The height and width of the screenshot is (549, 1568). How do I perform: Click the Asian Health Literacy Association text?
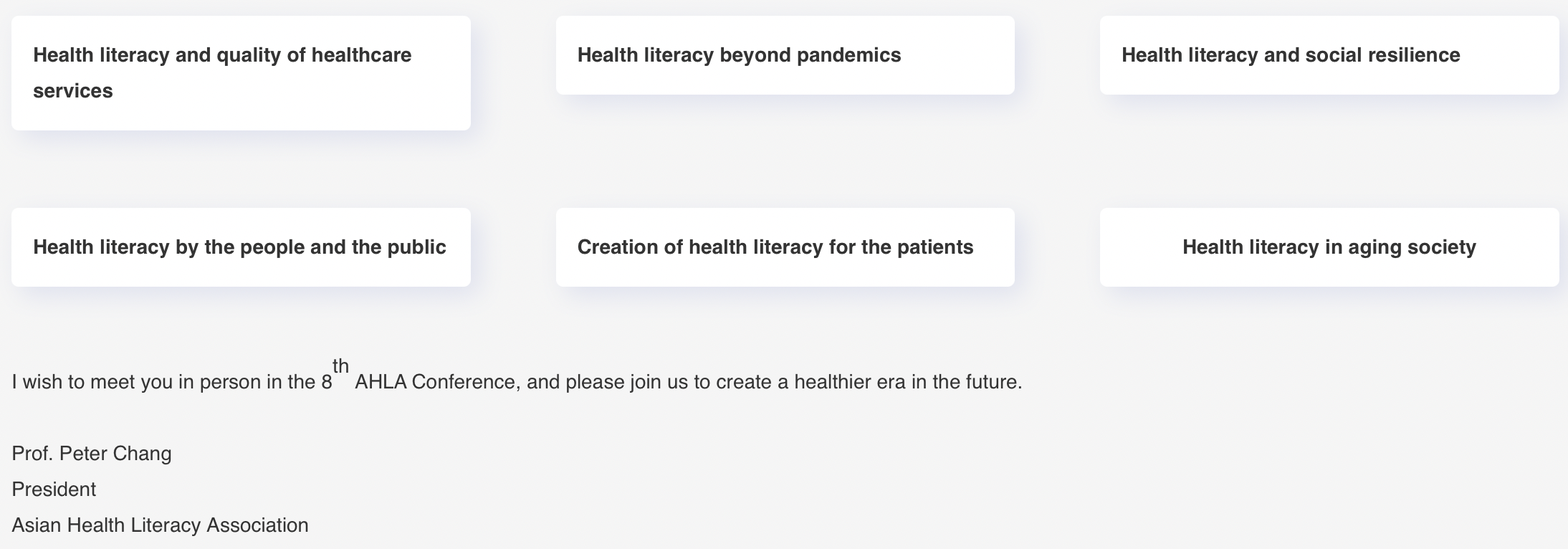click(160, 525)
